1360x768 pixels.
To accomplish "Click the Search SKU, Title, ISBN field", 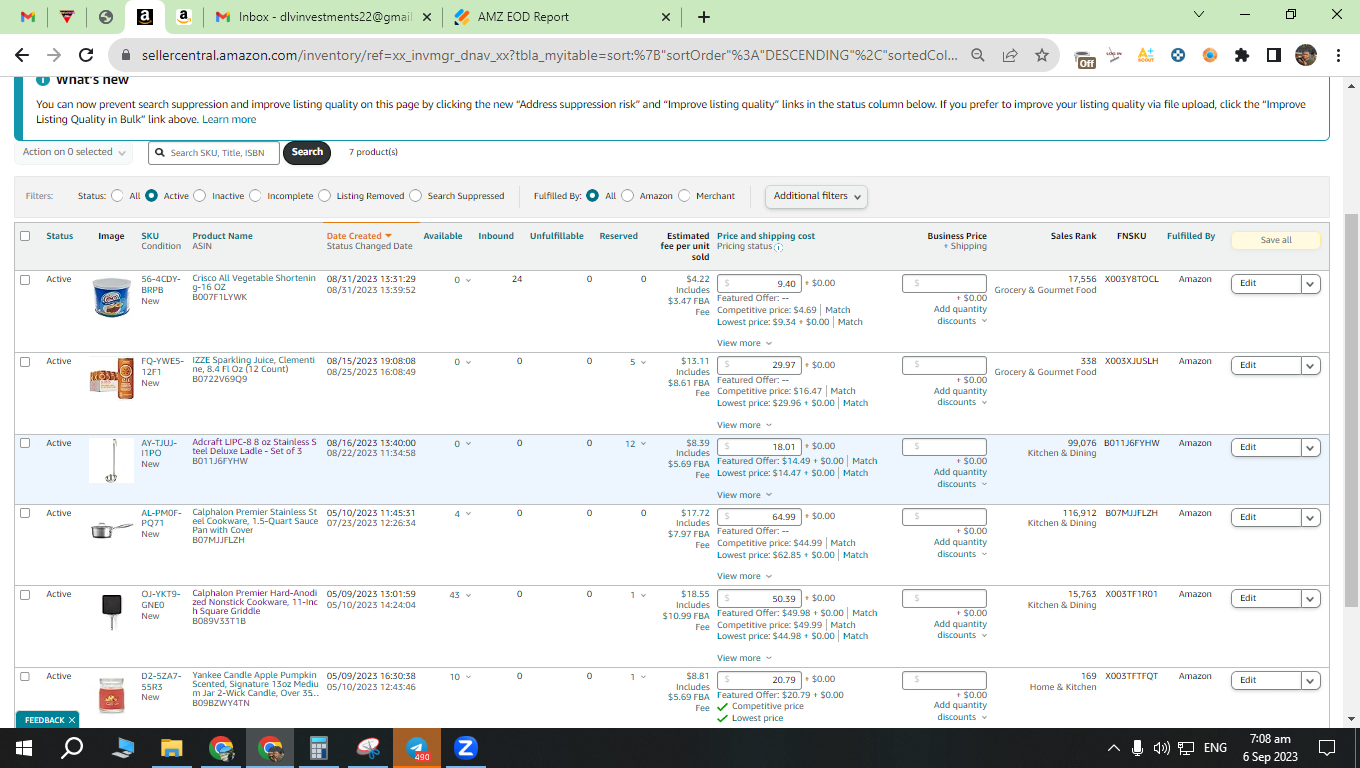I will (214, 153).
